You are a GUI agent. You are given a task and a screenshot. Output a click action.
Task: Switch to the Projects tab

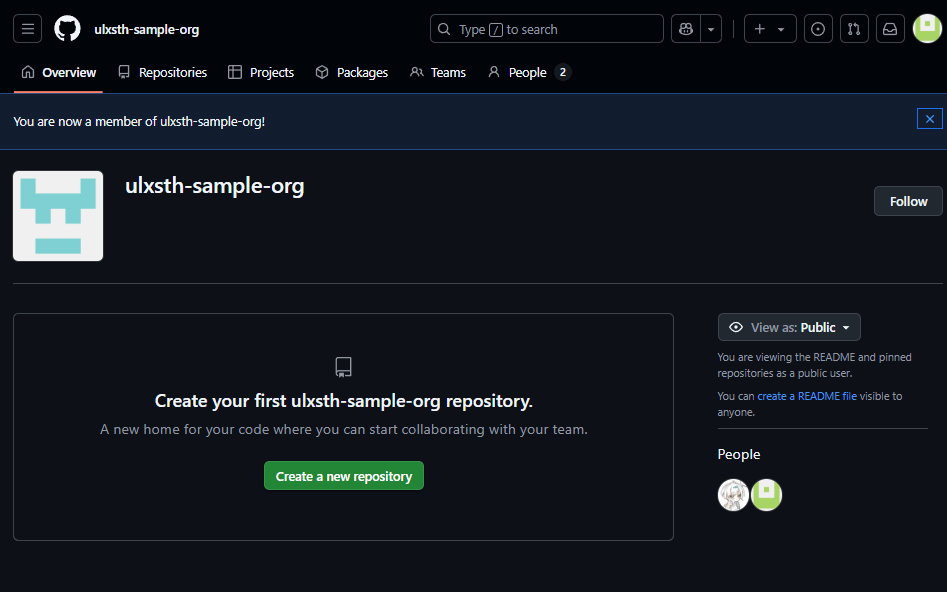point(261,72)
